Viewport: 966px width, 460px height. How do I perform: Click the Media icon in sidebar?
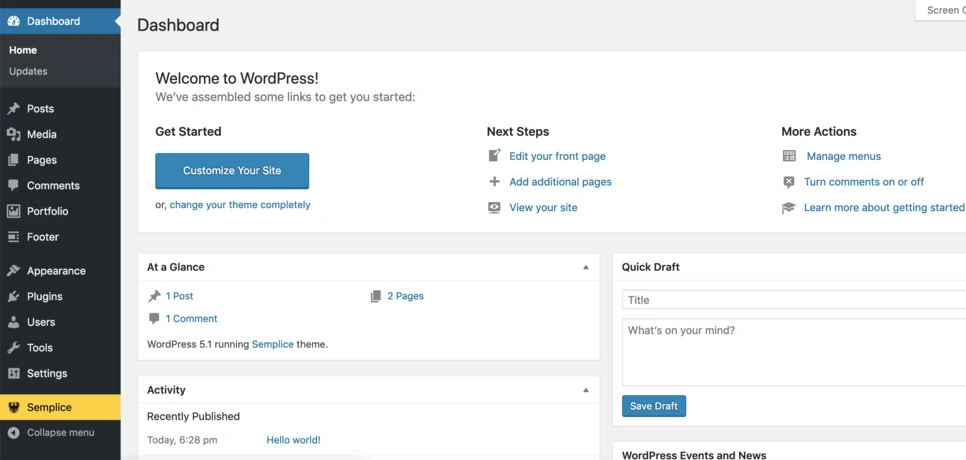[13, 134]
